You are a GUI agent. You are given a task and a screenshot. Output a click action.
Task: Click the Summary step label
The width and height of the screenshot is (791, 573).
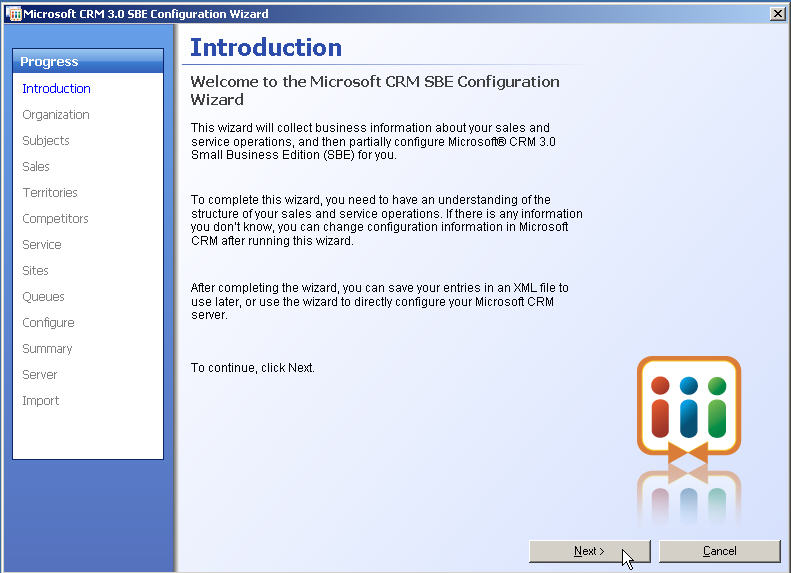(x=47, y=349)
